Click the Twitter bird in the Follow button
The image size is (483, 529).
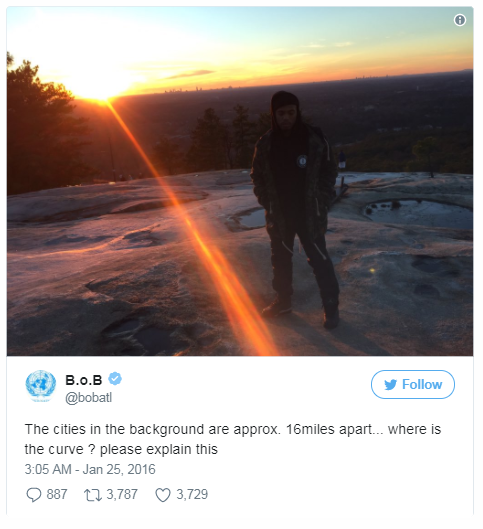[x=390, y=385]
